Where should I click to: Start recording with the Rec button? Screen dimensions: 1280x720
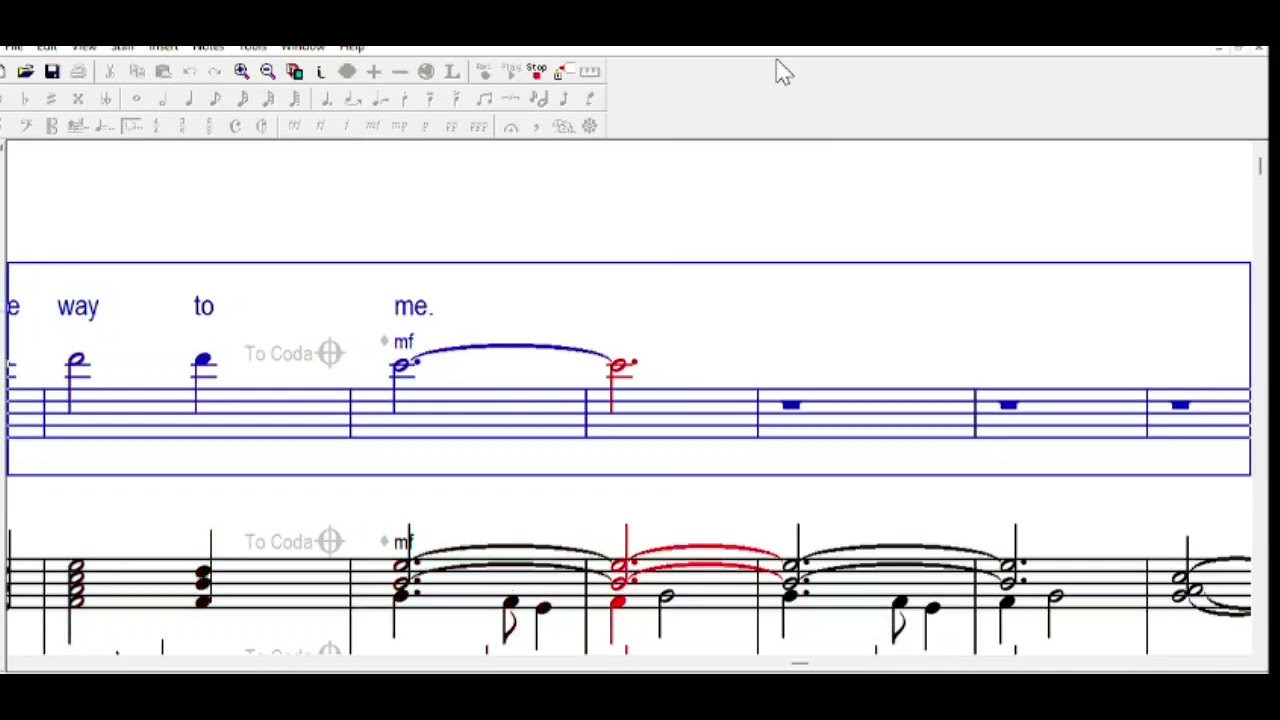485,71
